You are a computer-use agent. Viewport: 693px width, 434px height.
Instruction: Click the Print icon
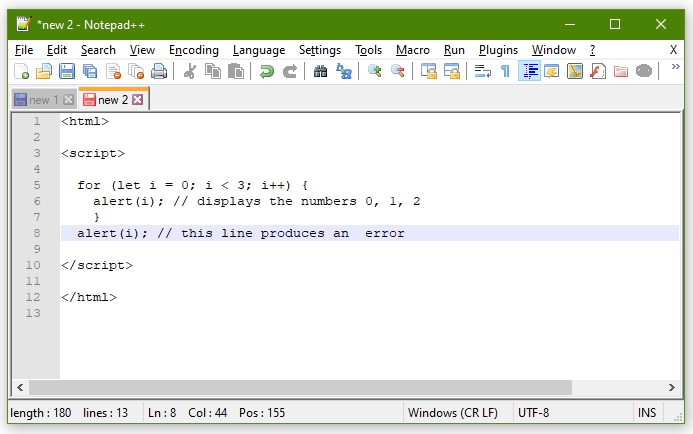click(x=159, y=72)
